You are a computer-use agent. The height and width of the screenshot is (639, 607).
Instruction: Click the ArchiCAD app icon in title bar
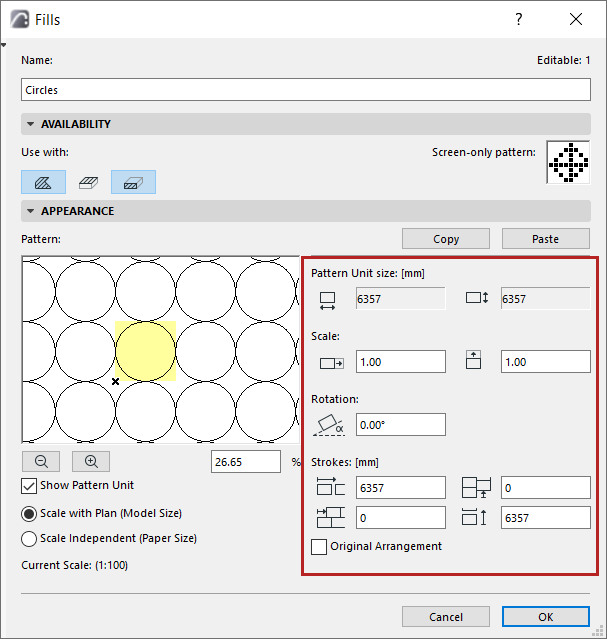coord(20,19)
